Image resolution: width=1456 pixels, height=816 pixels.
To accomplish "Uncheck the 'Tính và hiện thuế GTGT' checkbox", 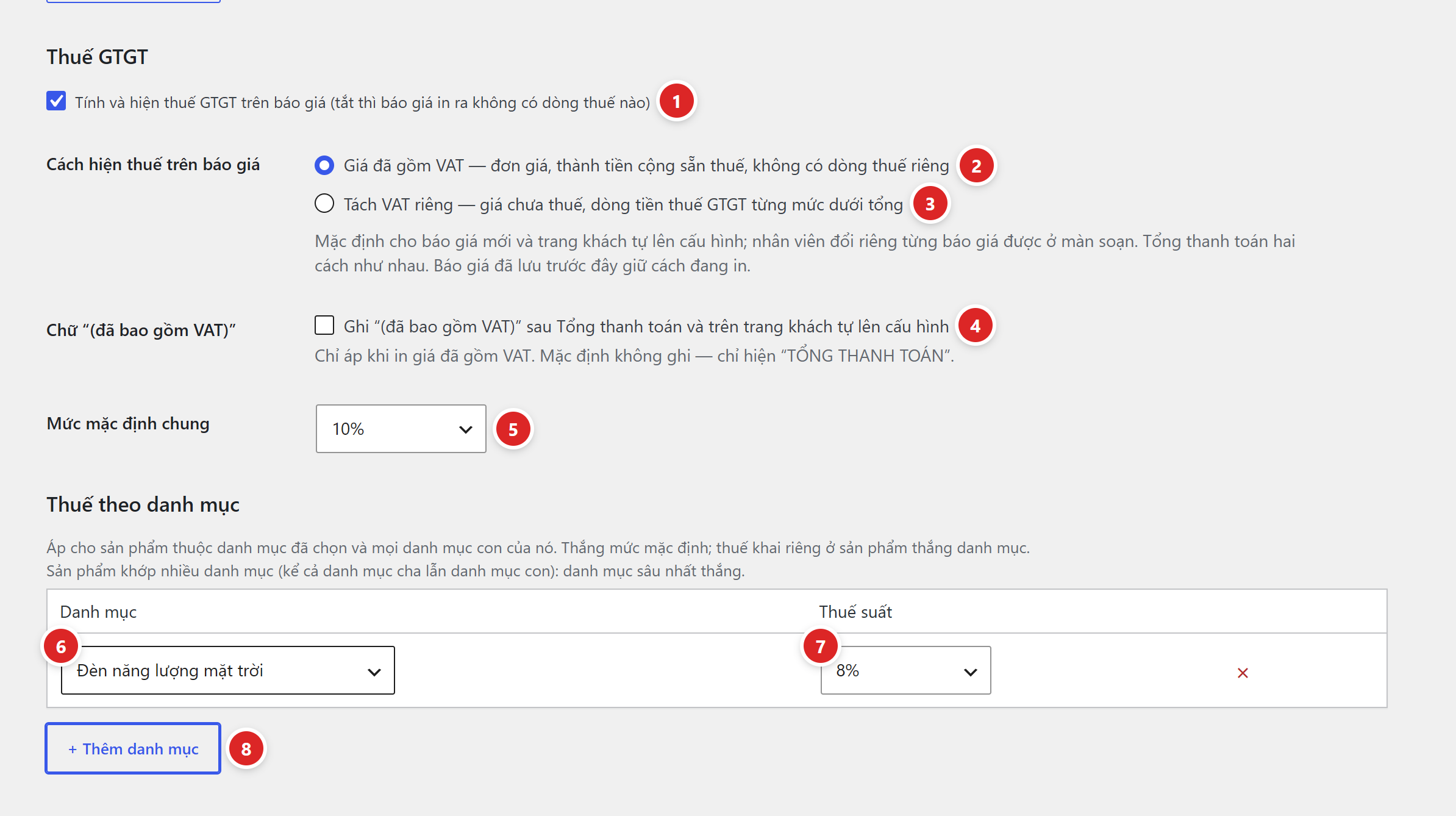I will coord(56,101).
